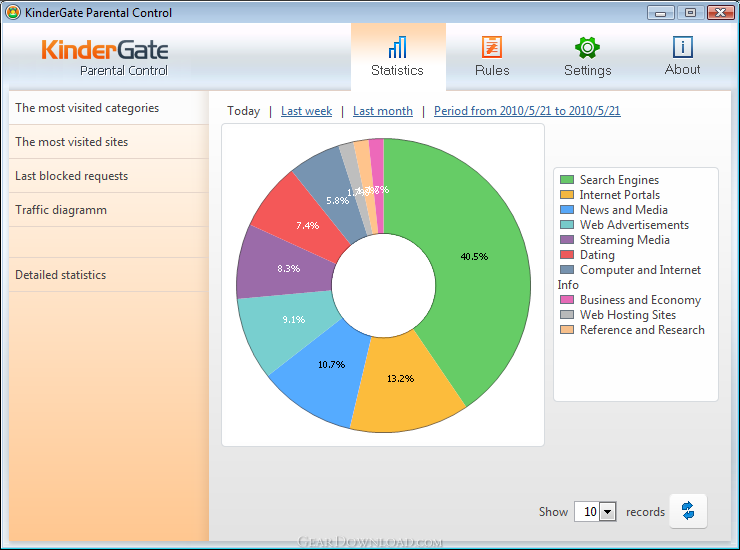Select the Today period filter
Image resolution: width=740 pixels, height=550 pixels.
click(244, 111)
